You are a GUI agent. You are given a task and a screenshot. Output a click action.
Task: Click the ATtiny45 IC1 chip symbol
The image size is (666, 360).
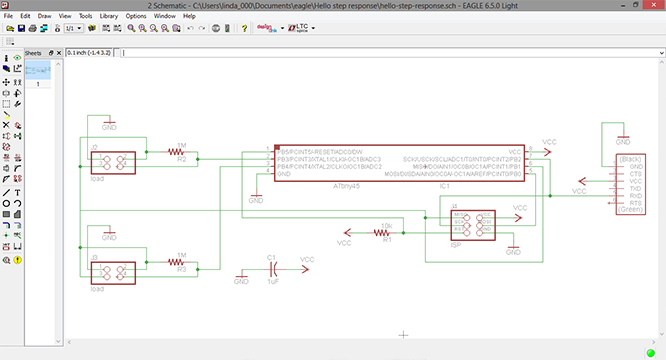[399, 163]
